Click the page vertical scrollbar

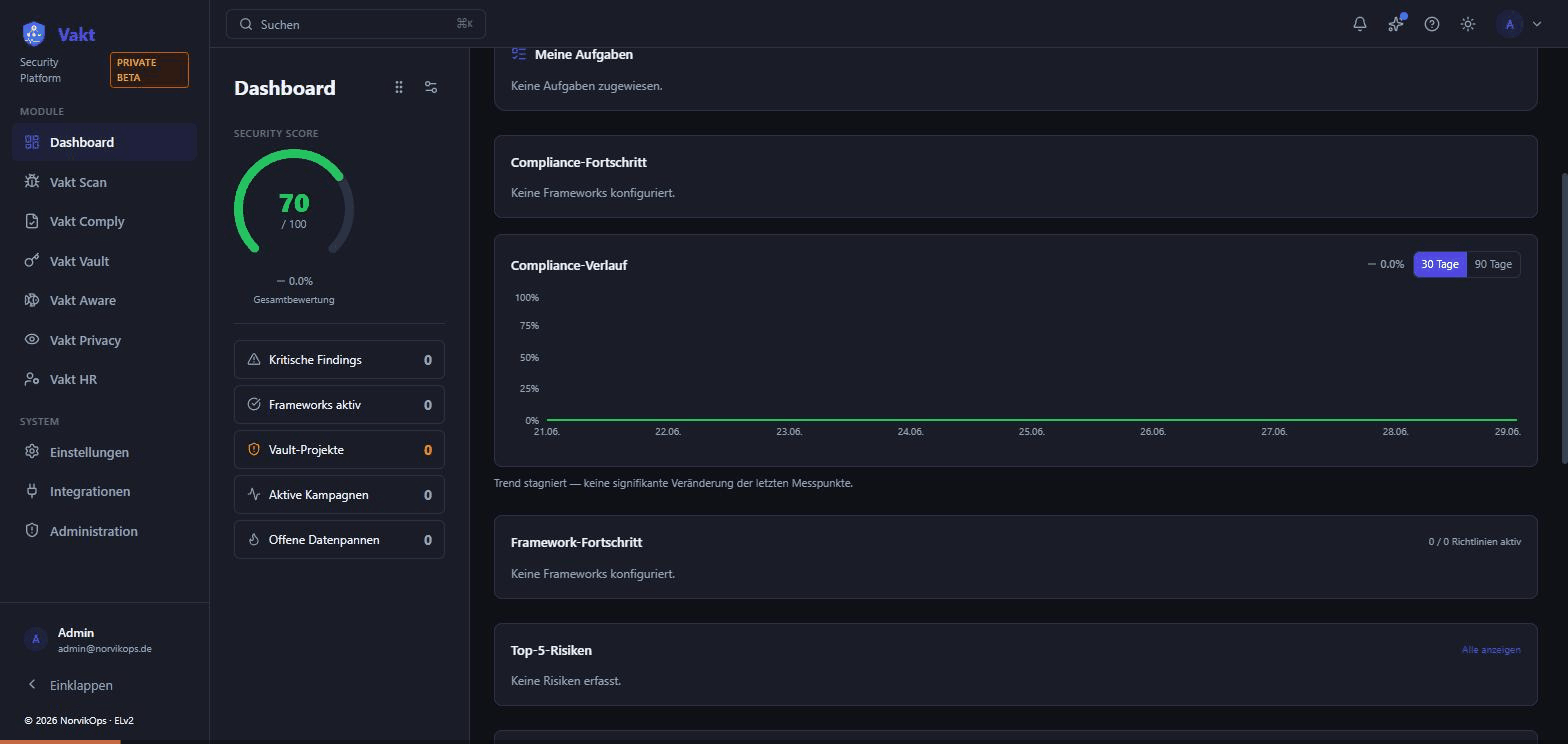1564,318
